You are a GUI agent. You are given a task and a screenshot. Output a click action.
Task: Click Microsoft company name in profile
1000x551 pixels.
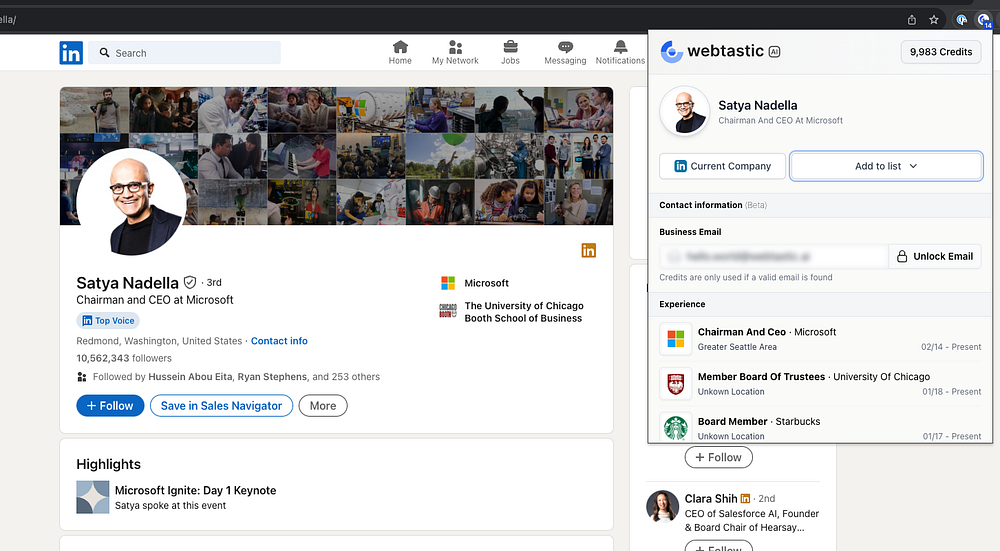coord(487,283)
